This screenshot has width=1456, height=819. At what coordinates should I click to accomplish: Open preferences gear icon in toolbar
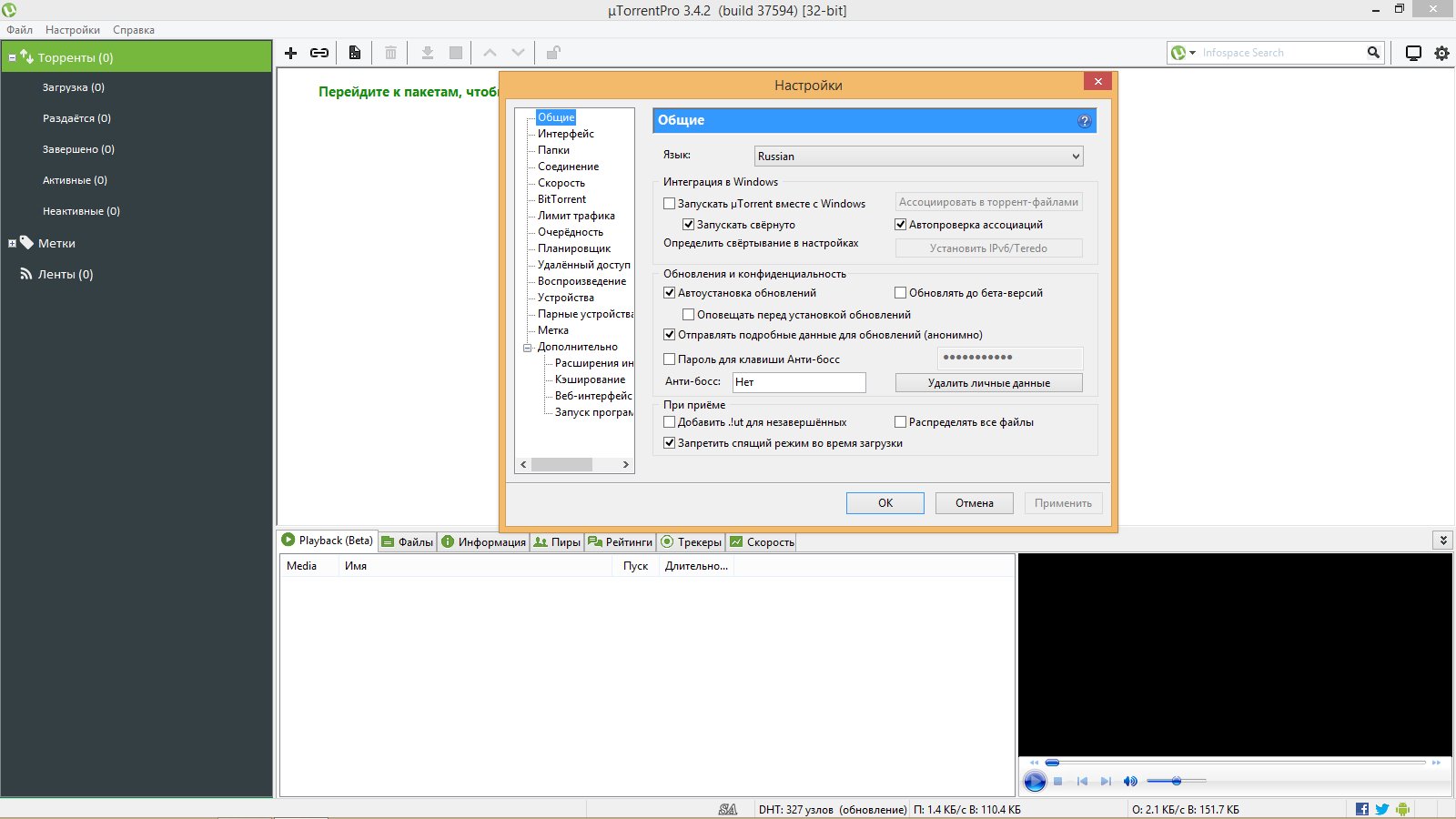[1441, 53]
